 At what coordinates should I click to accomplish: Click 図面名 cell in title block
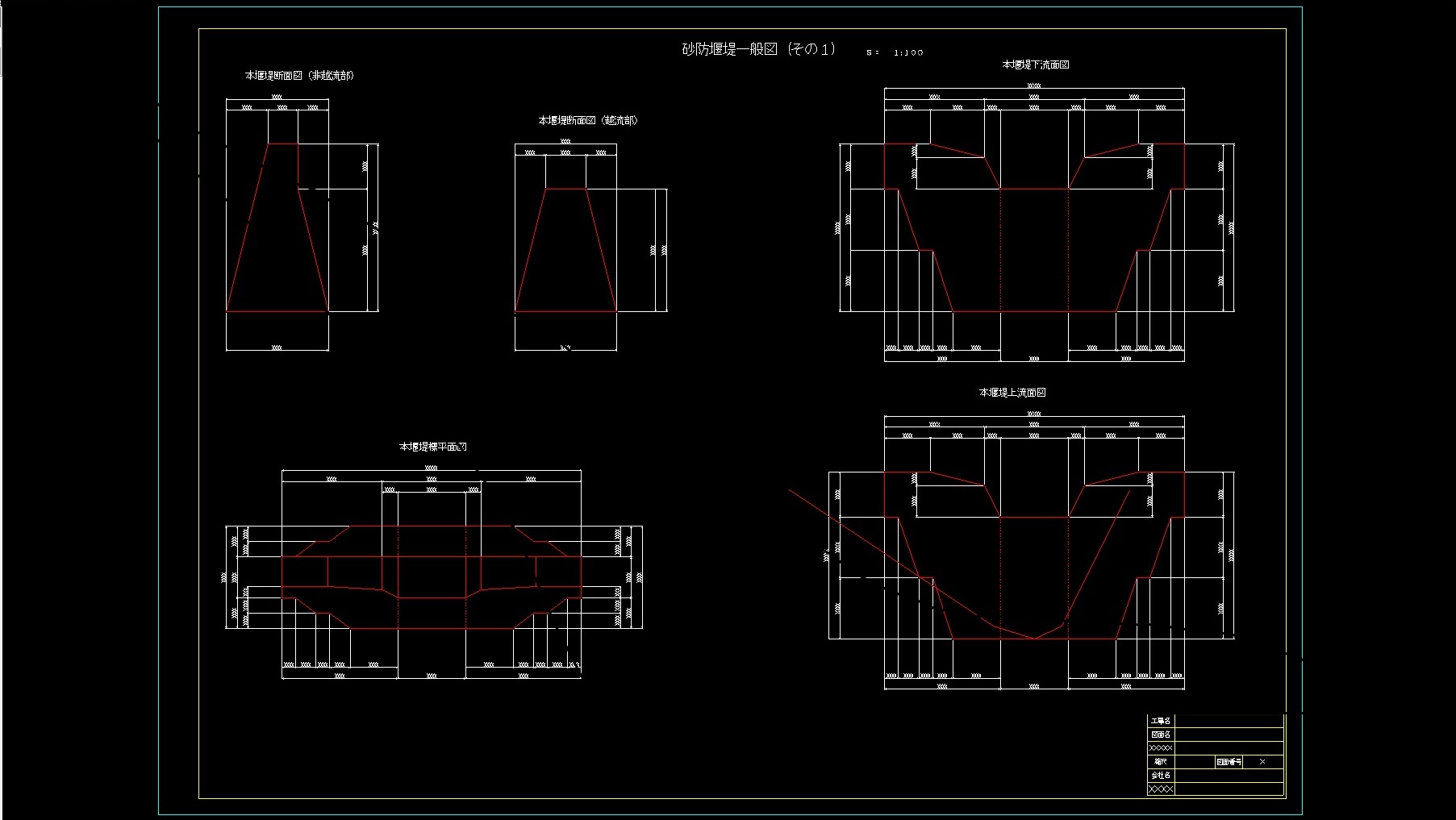pyautogui.click(x=1161, y=735)
